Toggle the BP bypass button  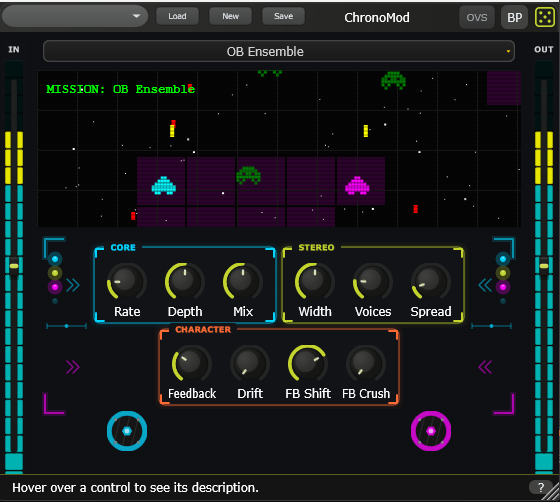515,17
